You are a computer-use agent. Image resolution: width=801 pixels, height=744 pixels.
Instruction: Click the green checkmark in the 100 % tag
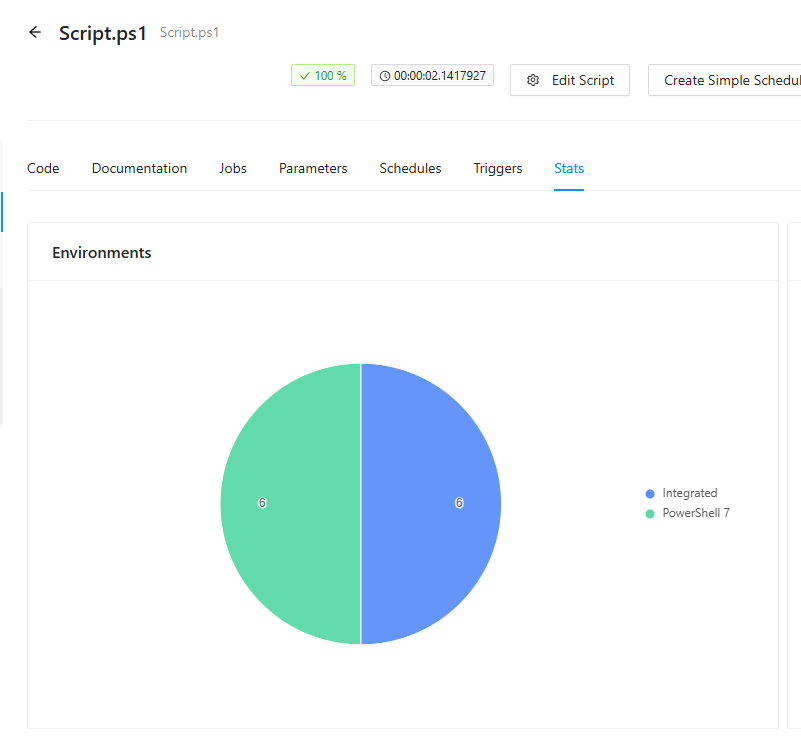(305, 76)
